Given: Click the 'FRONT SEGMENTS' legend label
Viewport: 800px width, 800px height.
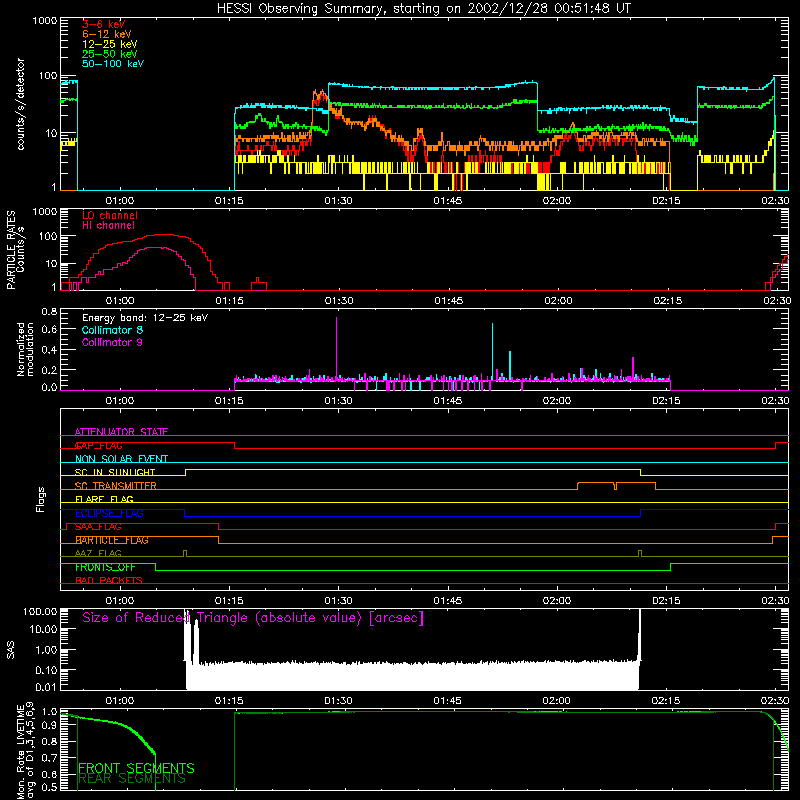Looking at the screenshot, I should (x=136, y=768).
